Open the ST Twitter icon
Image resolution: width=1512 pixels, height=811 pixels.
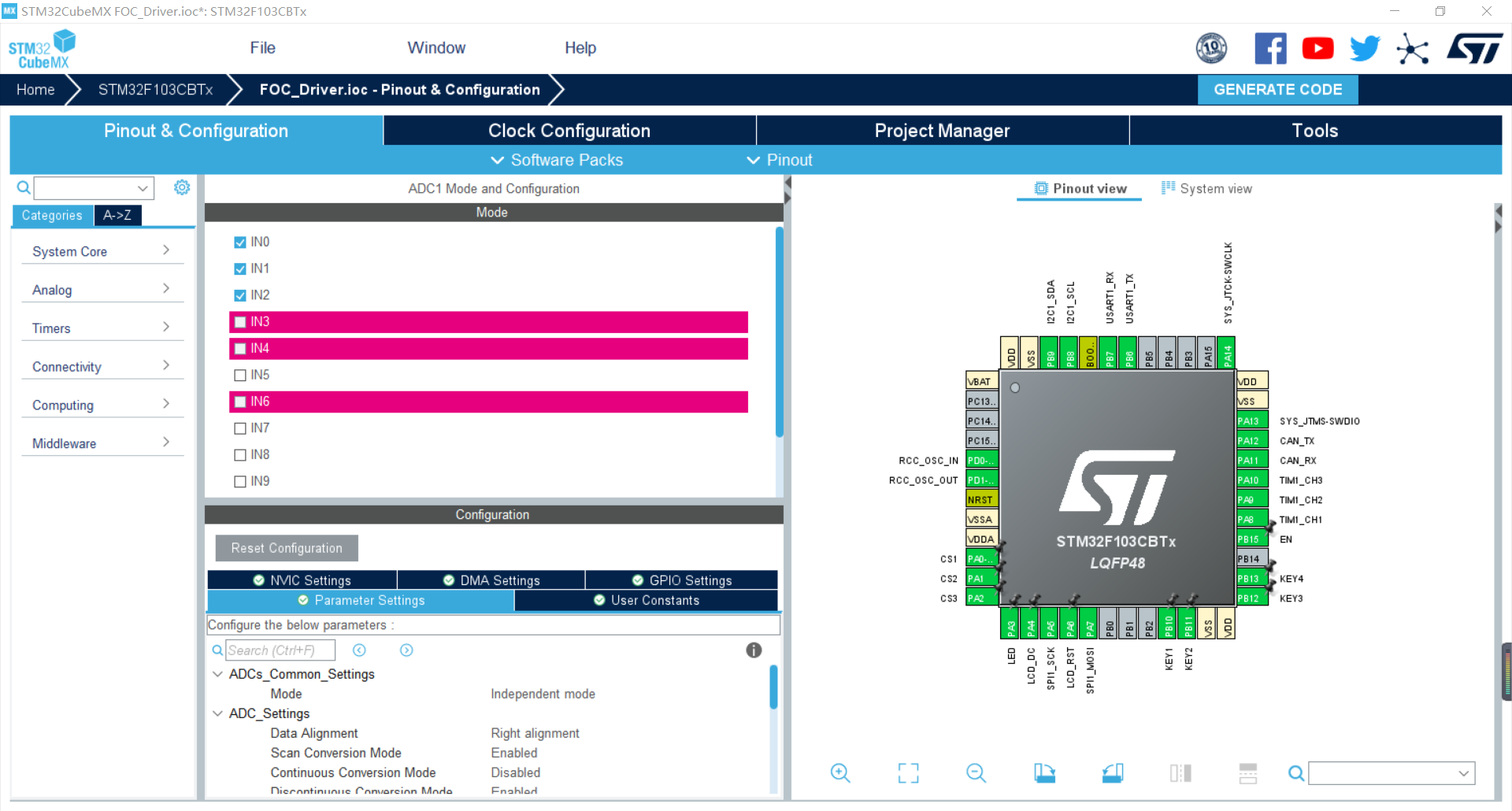(1365, 49)
